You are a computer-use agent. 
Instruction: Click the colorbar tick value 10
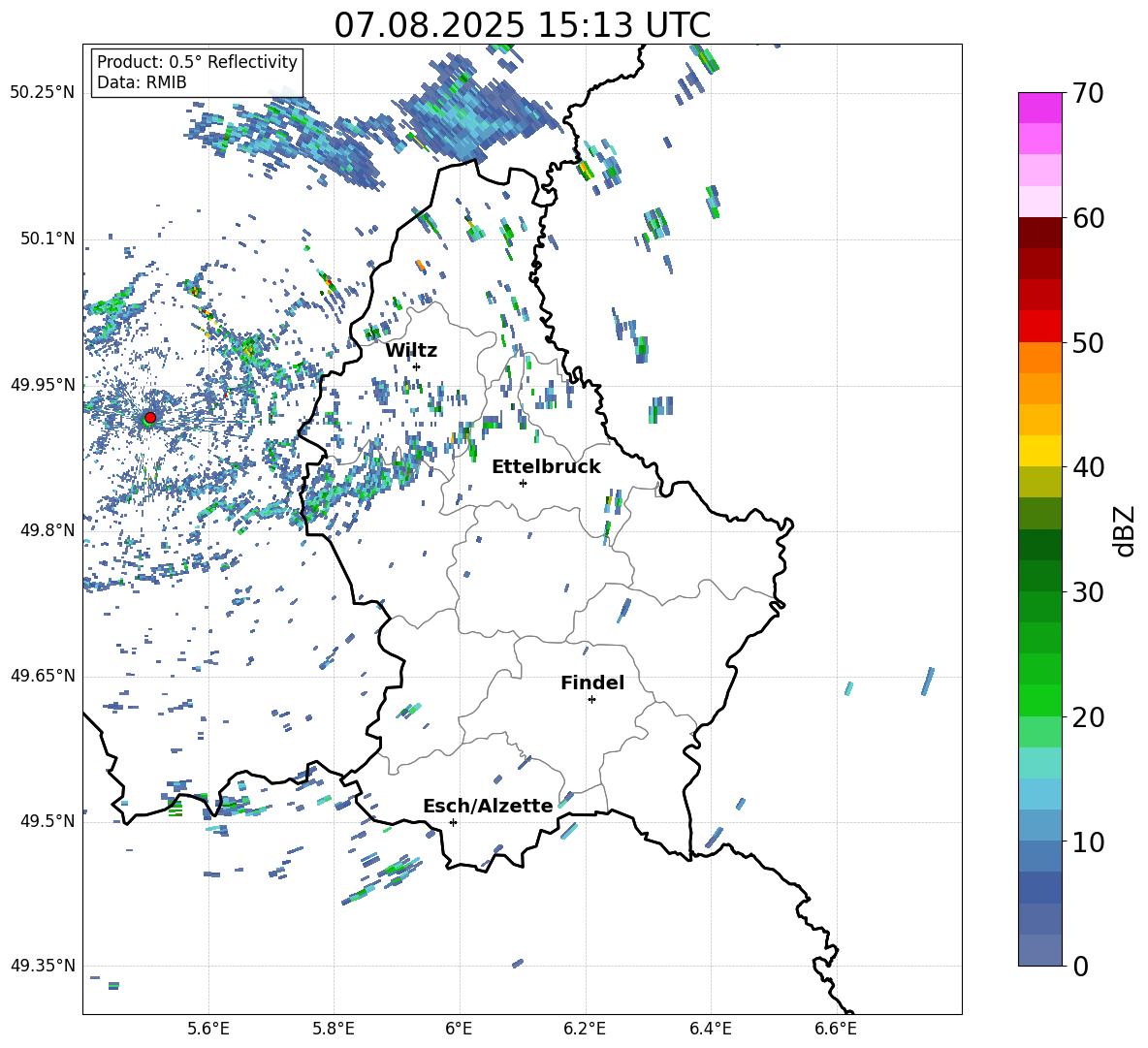pyautogui.click(x=1088, y=842)
